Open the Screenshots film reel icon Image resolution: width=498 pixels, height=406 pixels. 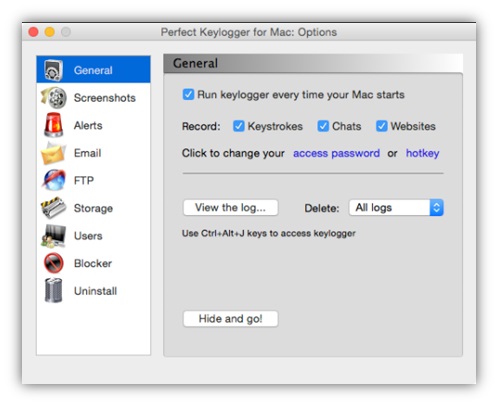tap(53, 98)
